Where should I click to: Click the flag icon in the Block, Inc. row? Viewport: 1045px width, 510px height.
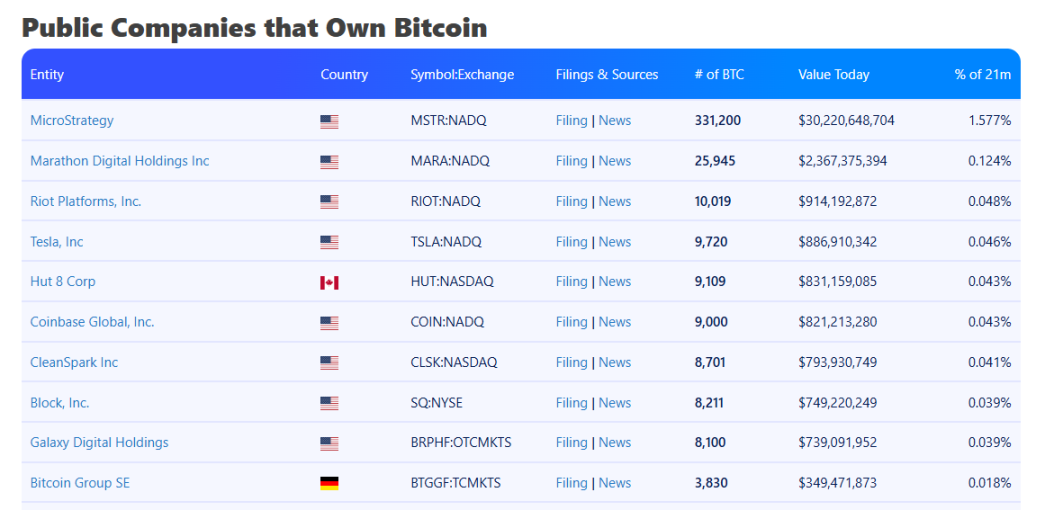pyautogui.click(x=329, y=403)
